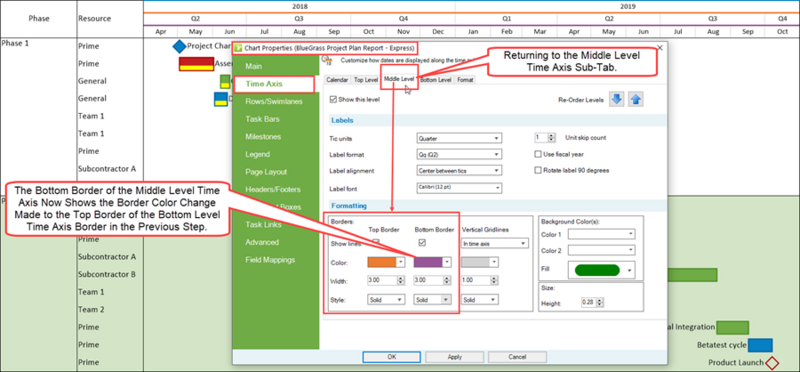Switch to the Bottom Level sub-tab

point(436,80)
